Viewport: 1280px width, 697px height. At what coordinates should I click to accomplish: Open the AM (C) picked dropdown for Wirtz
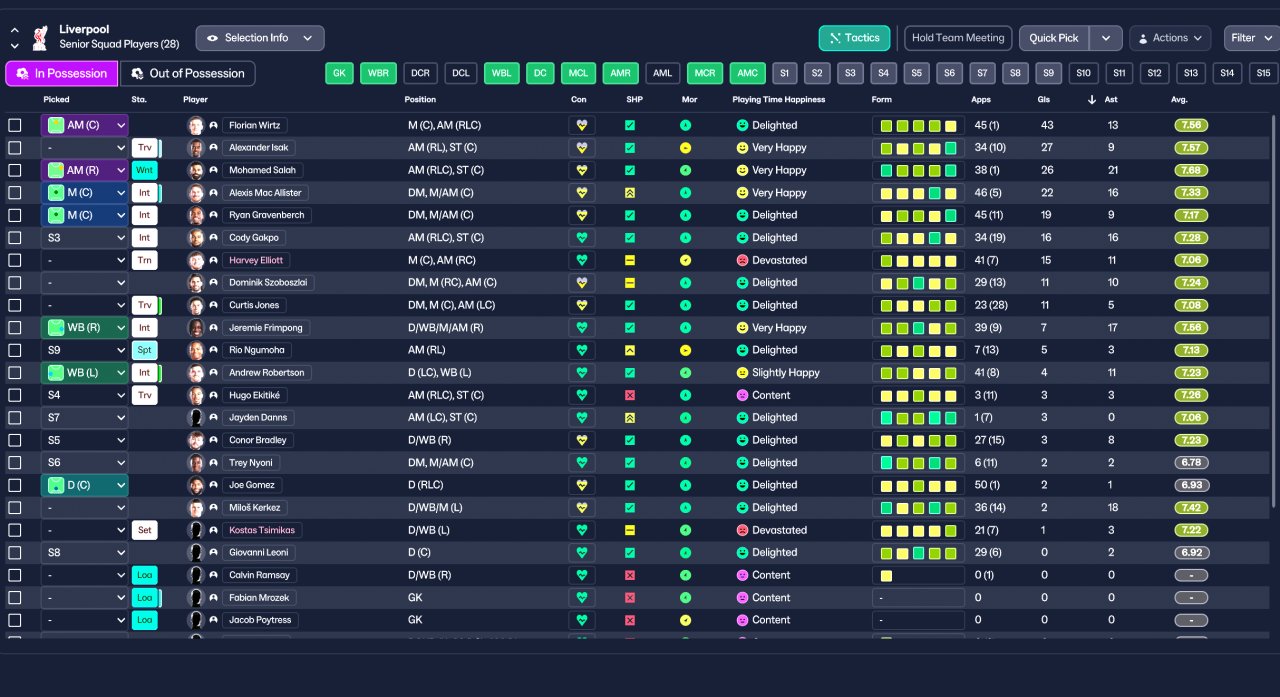[85, 126]
